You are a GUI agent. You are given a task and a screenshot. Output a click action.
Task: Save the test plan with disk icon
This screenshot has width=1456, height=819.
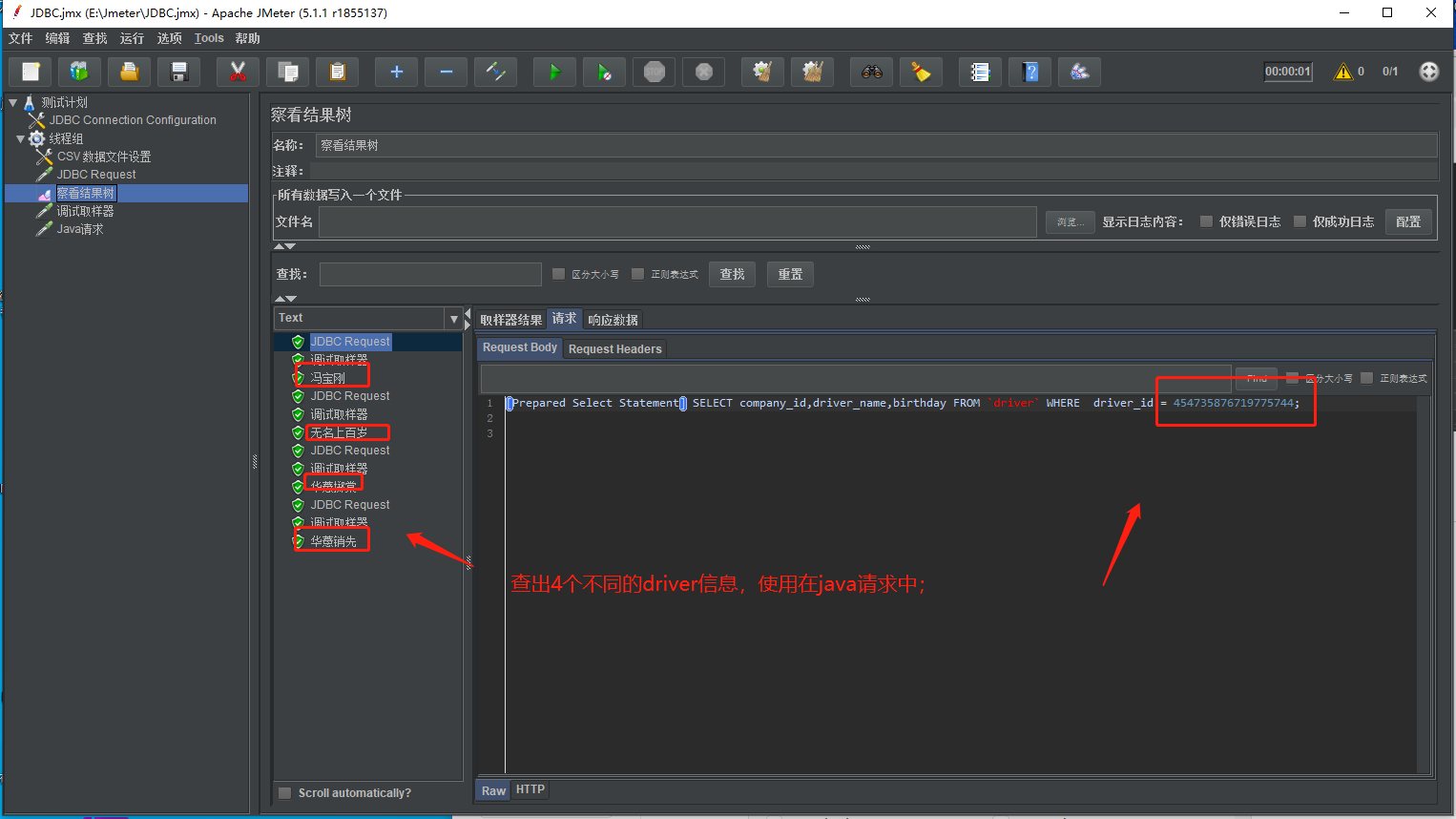click(x=178, y=72)
